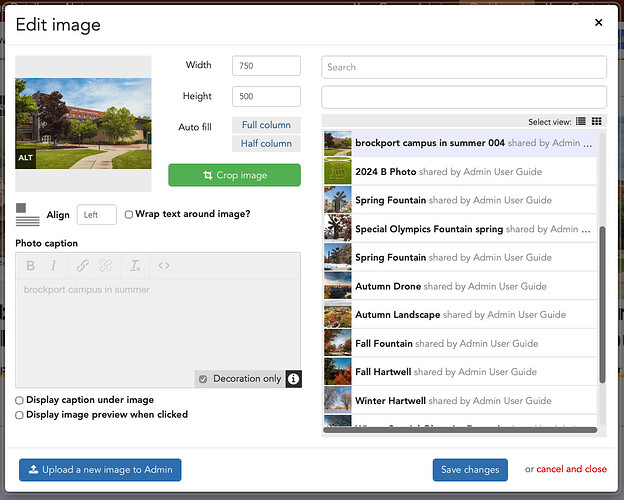Click the info icon beside Decoration only
The height and width of the screenshot is (500, 624).
point(293,379)
